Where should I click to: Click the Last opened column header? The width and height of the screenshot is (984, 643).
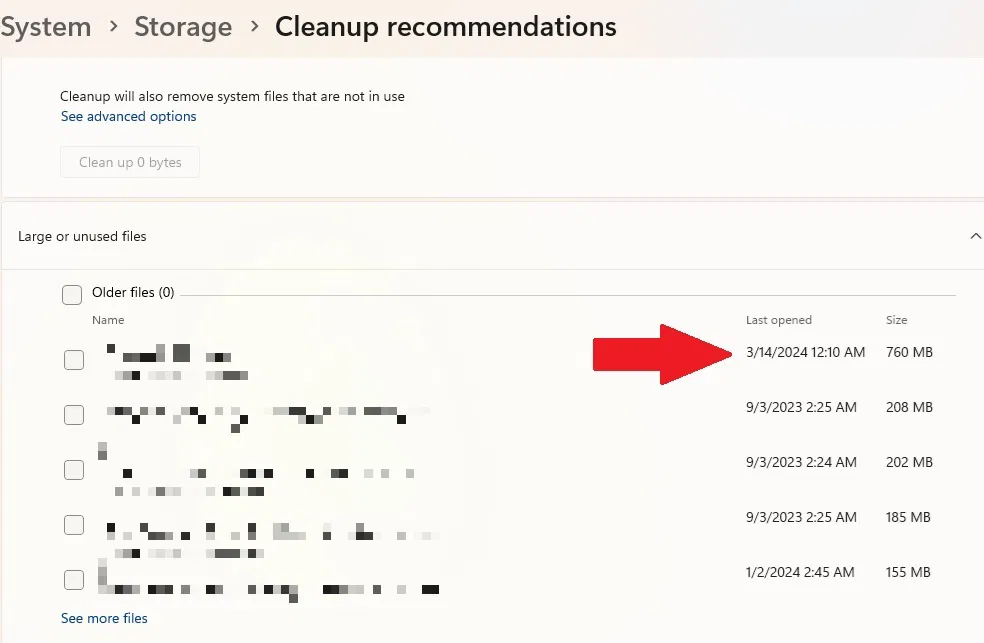779,321
